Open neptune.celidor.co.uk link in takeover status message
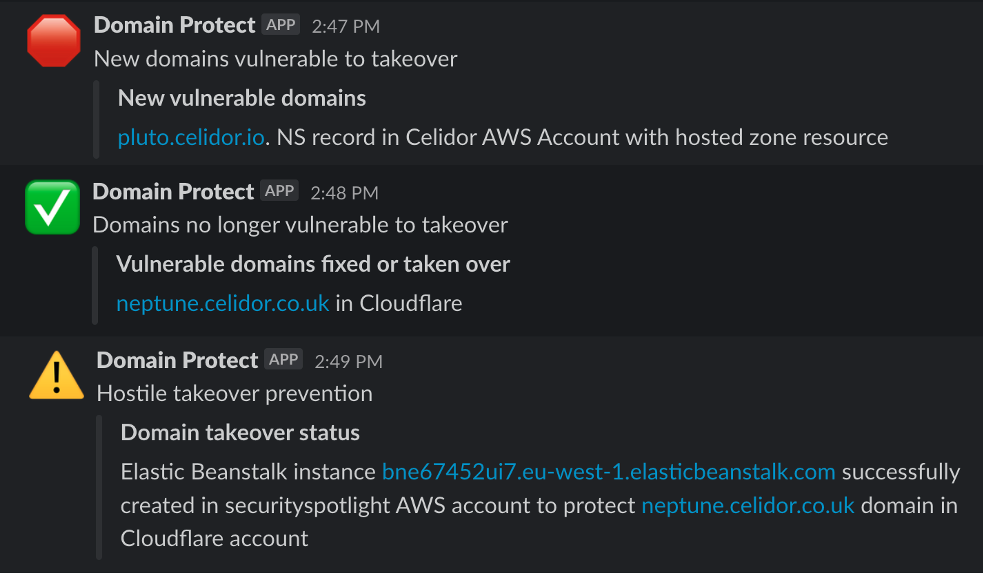Screen dimensions: 983x573 click(x=748, y=505)
